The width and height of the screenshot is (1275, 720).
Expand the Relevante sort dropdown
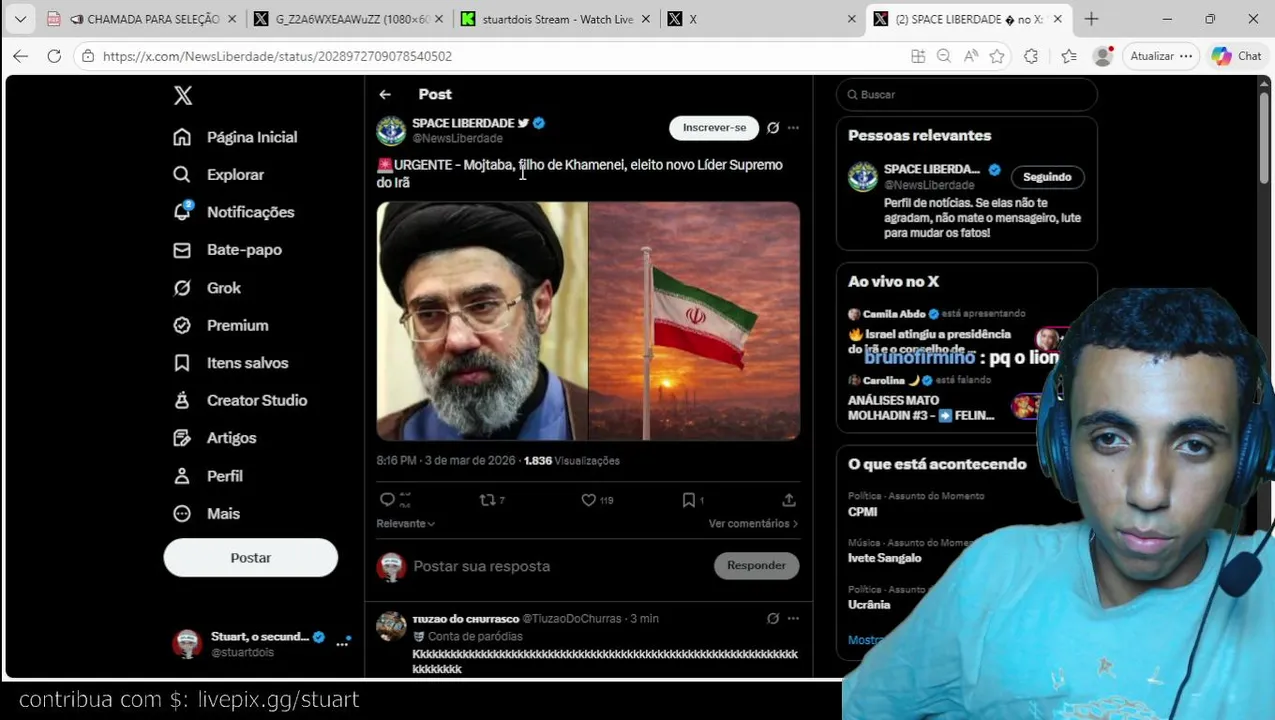pos(405,524)
